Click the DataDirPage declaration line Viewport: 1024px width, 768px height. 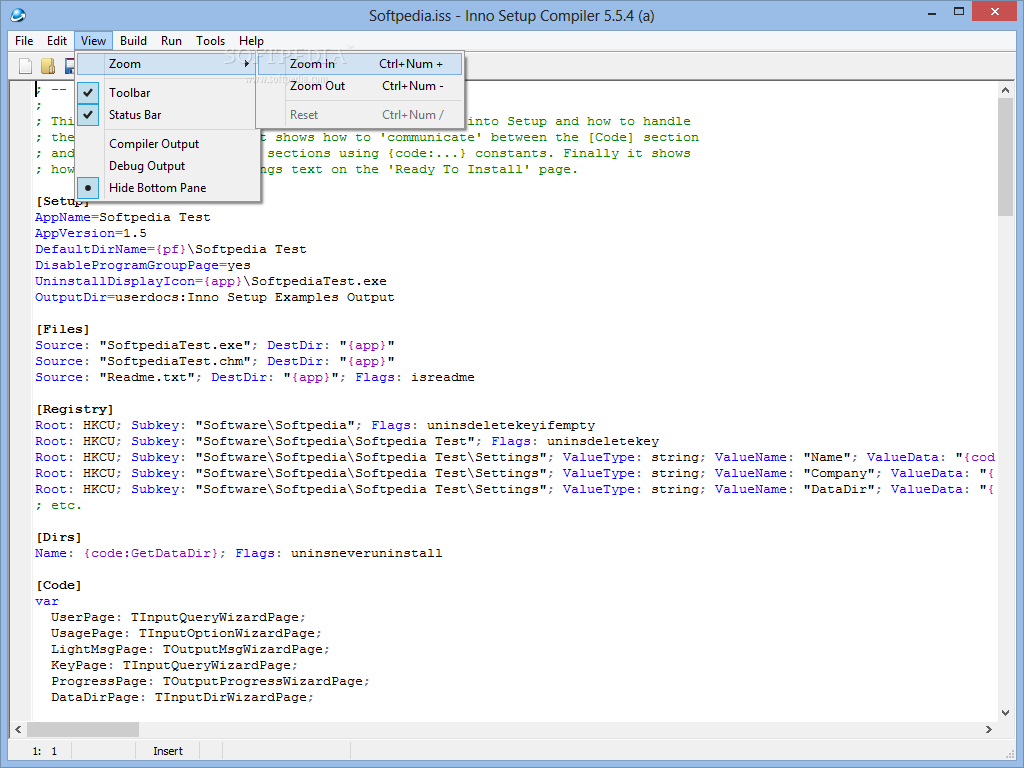[x=182, y=697]
